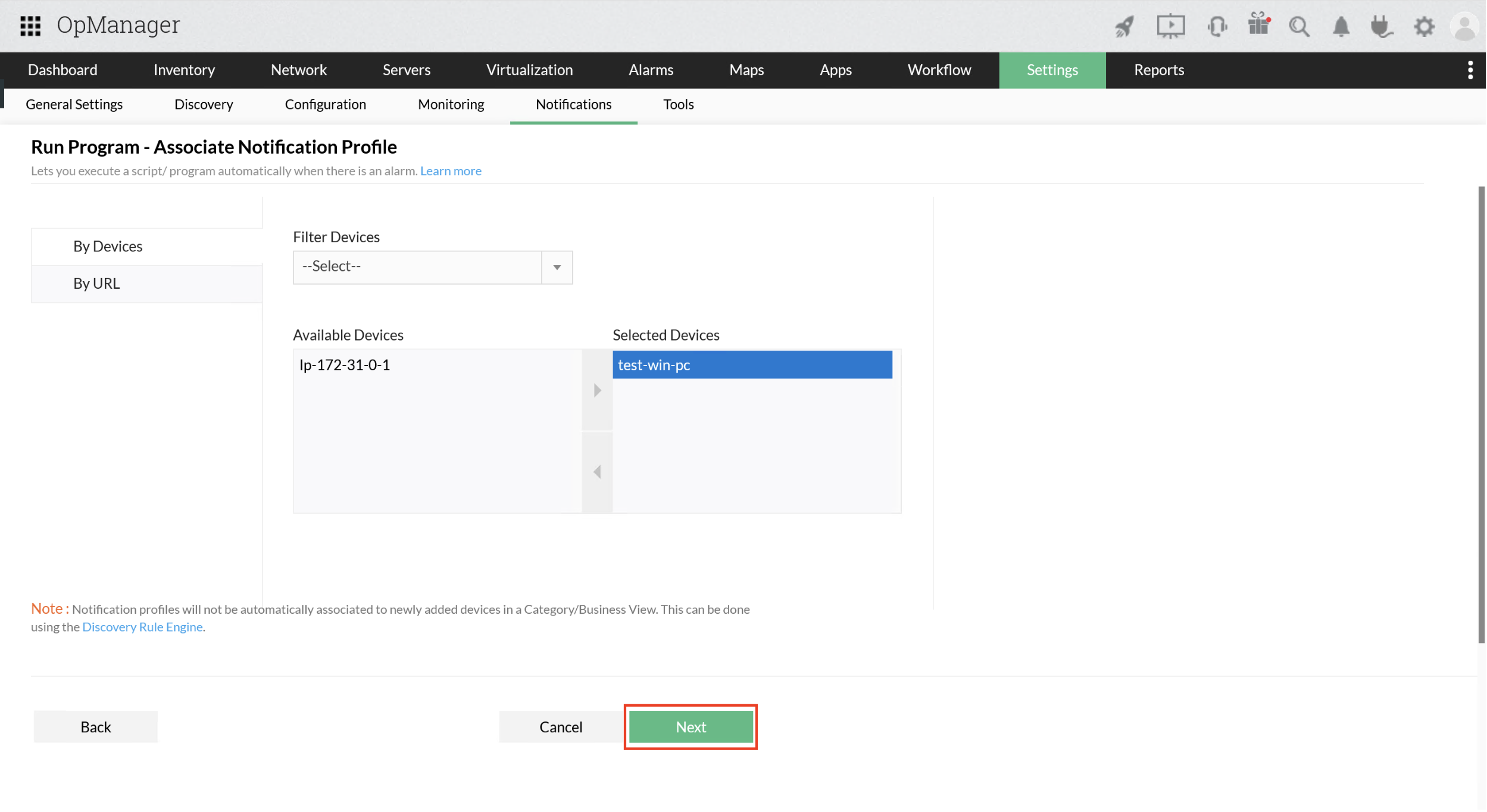The image size is (1487, 812).
Task: Click the plug integrations icon
Action: [1382, 27]
